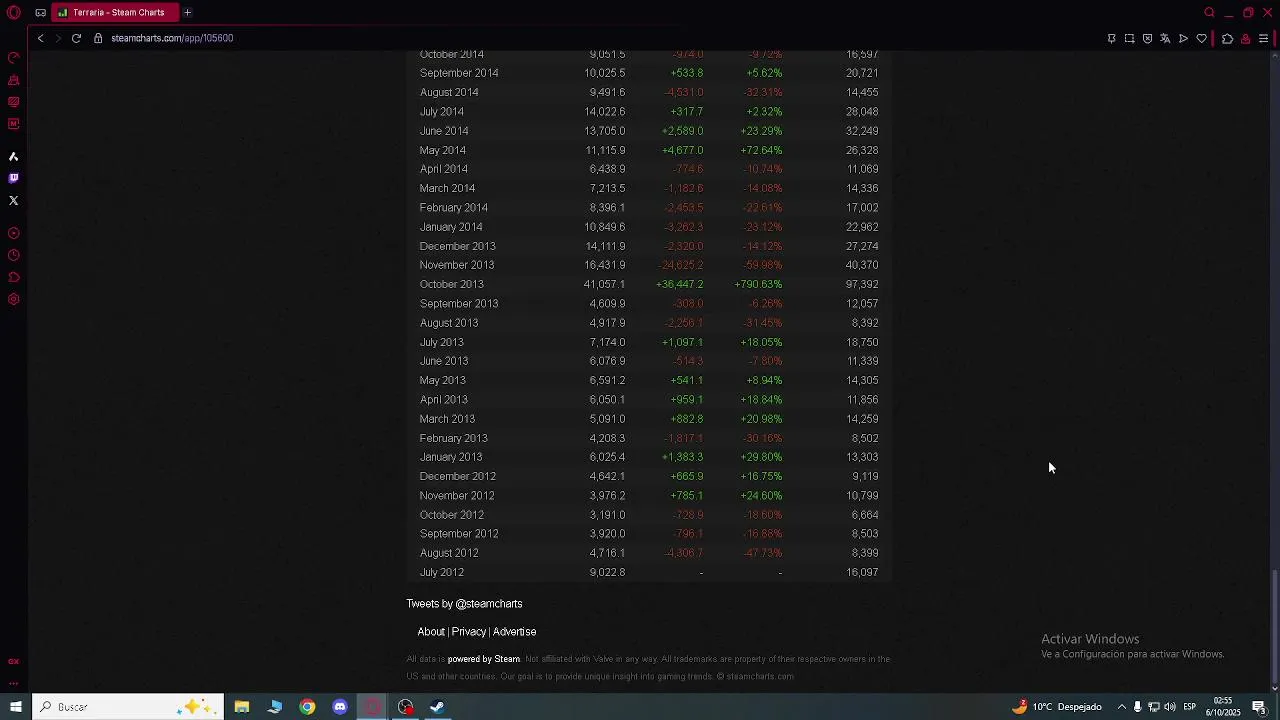Open Easy Setup sliders icon
Viewport: 1280px width, 720px height.
[x=1263, y=39]
